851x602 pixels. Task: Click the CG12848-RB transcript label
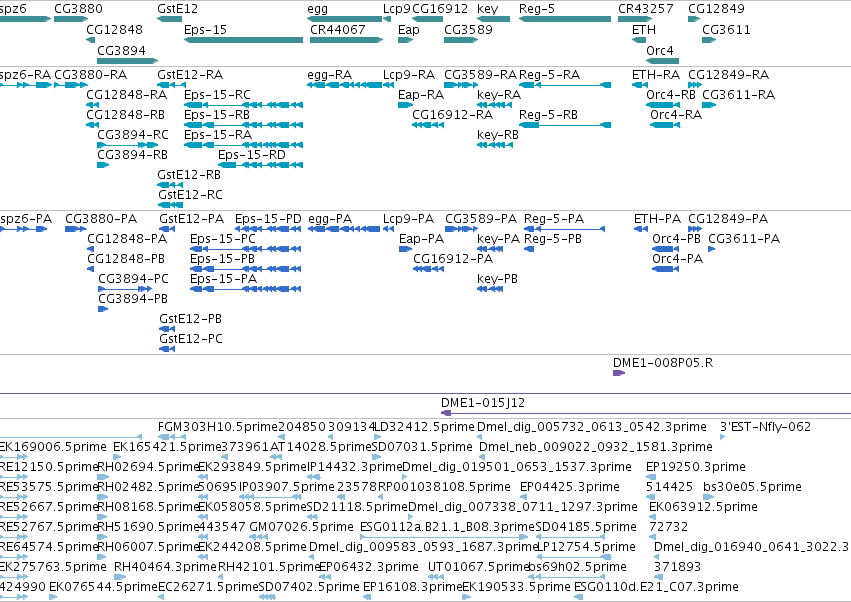pos(125,115)
